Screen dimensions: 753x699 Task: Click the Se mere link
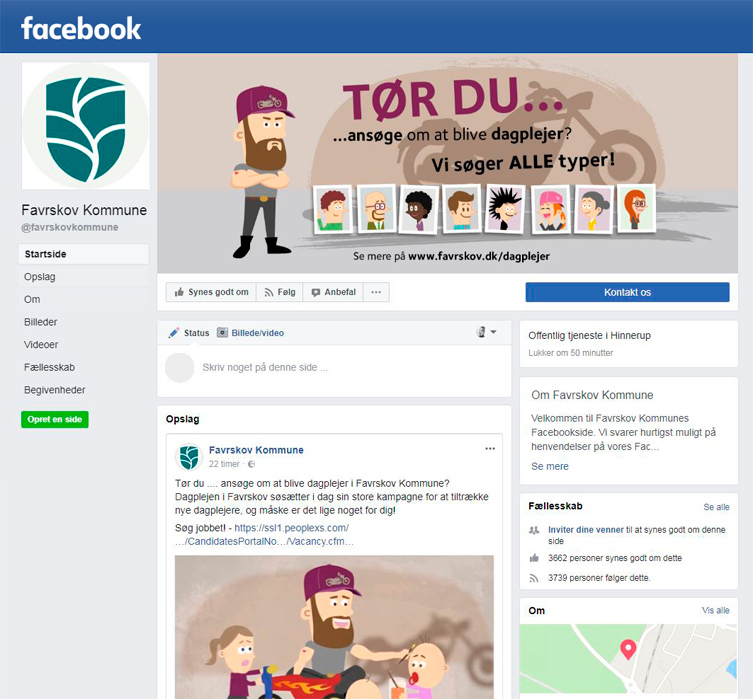(x=549, y=466)
